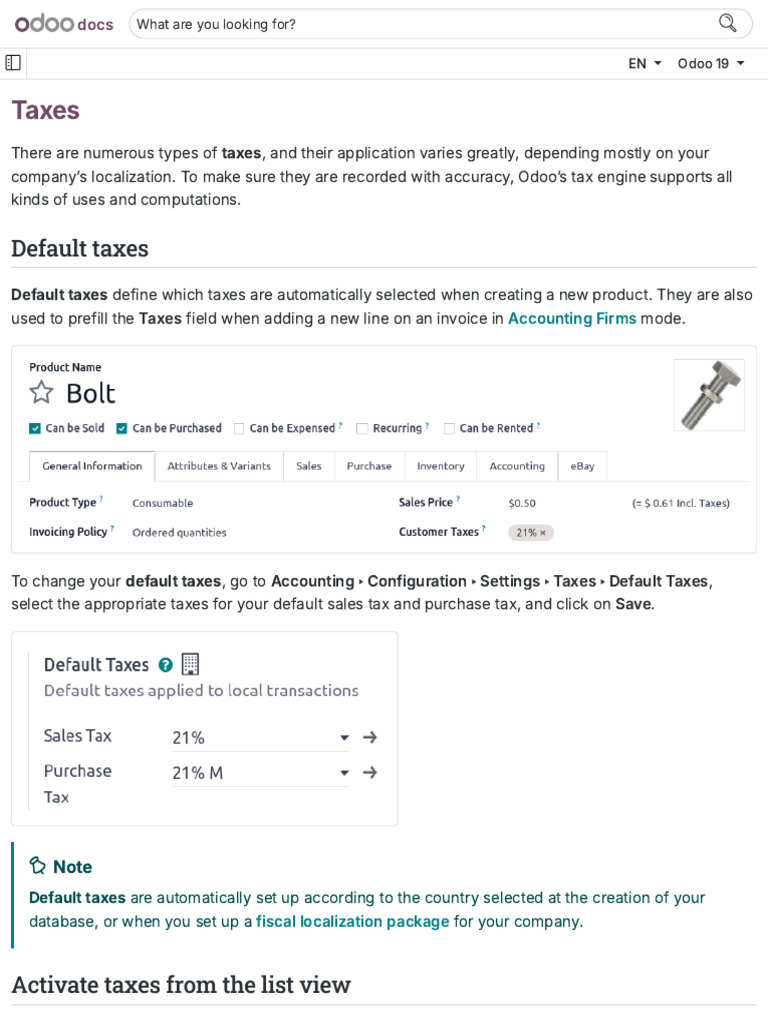Screen dimensions: 768x1024
Task: Switch to the Attributes & Variants tab
Action: tap(219, 466)
